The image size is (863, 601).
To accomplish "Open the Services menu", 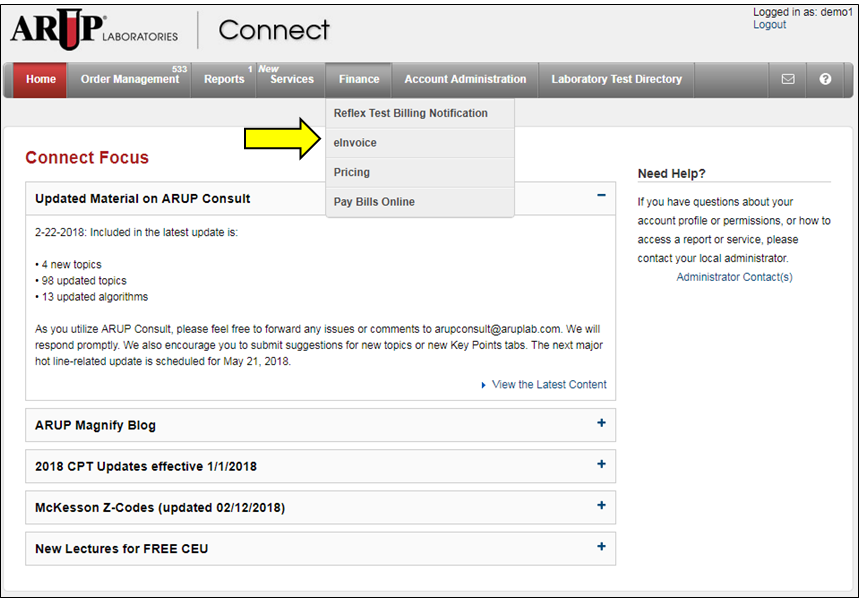I will [291, 80].
